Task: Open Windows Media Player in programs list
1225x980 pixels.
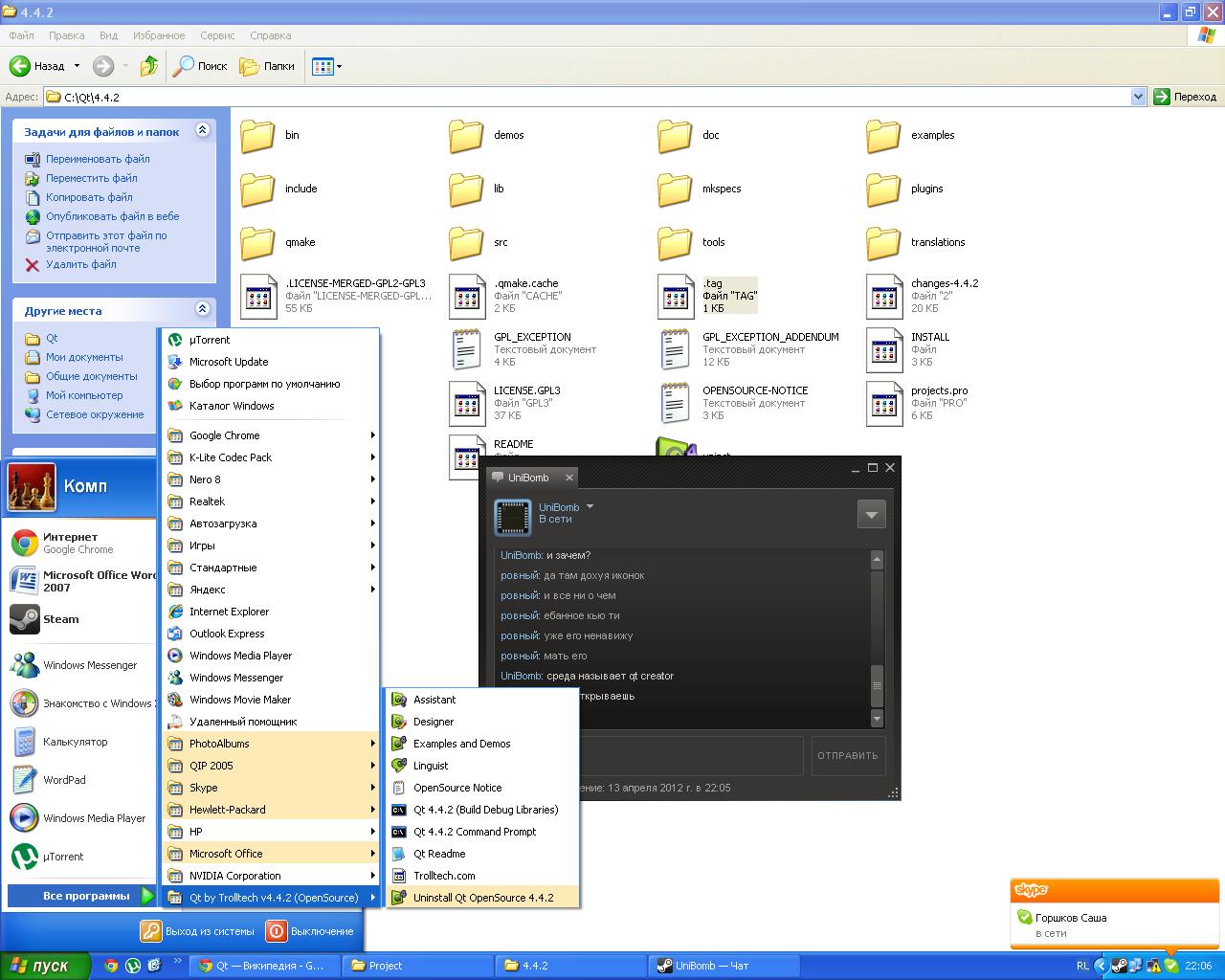Action: (271, 656)
